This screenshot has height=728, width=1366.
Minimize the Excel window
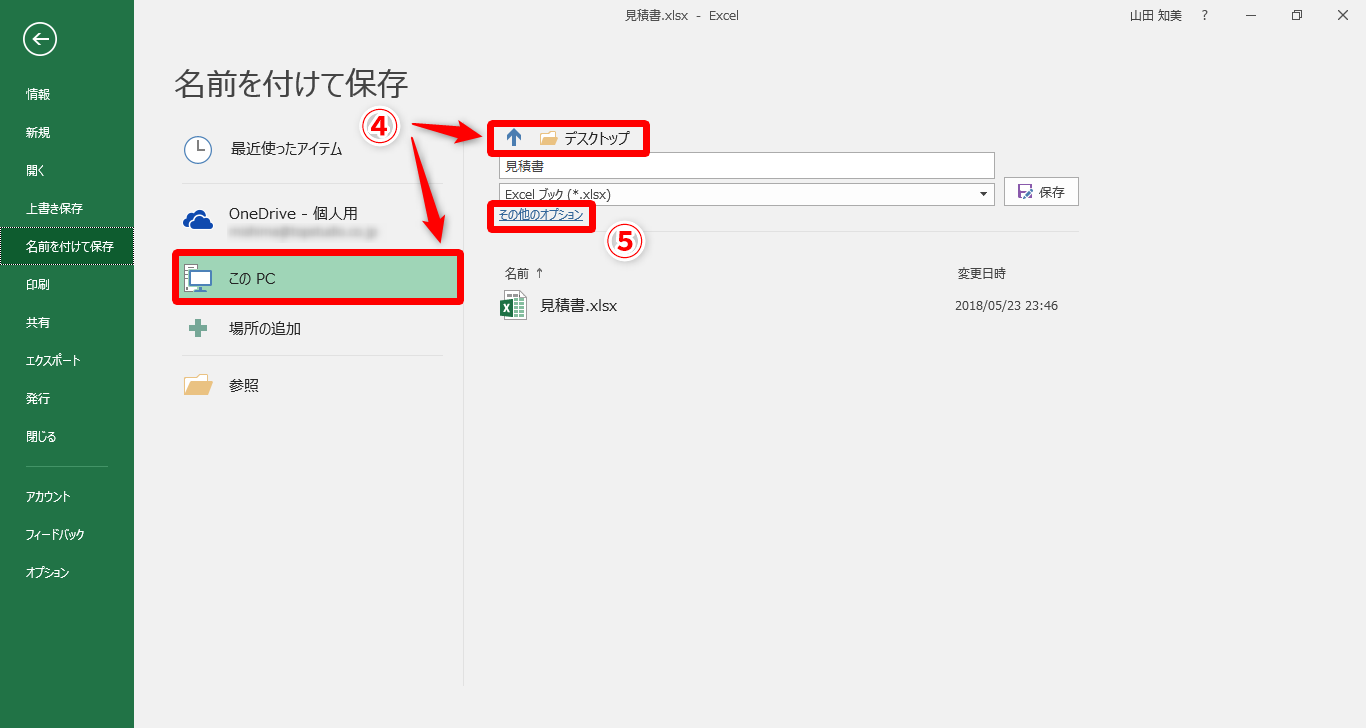pos(1251,15)
